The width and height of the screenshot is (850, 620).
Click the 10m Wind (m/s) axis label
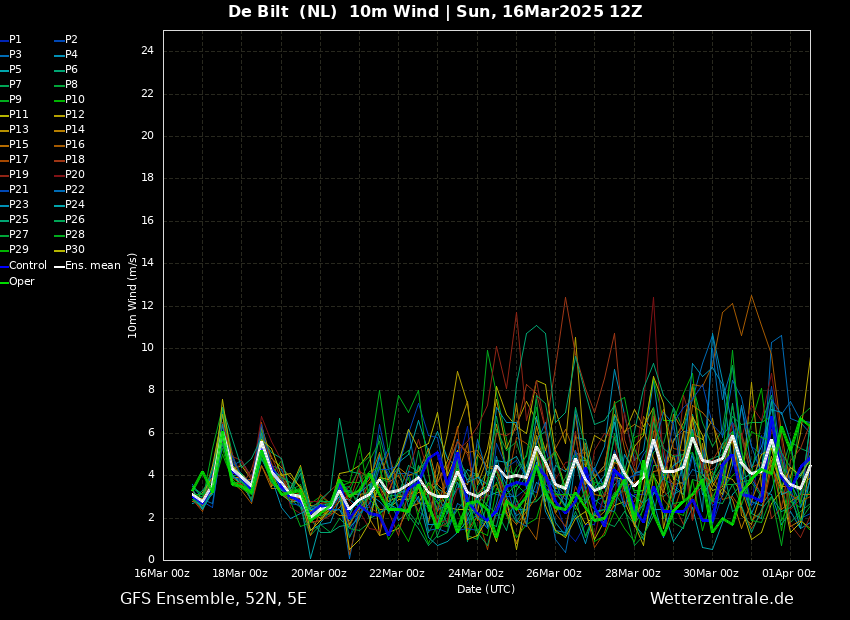point(133,295)
